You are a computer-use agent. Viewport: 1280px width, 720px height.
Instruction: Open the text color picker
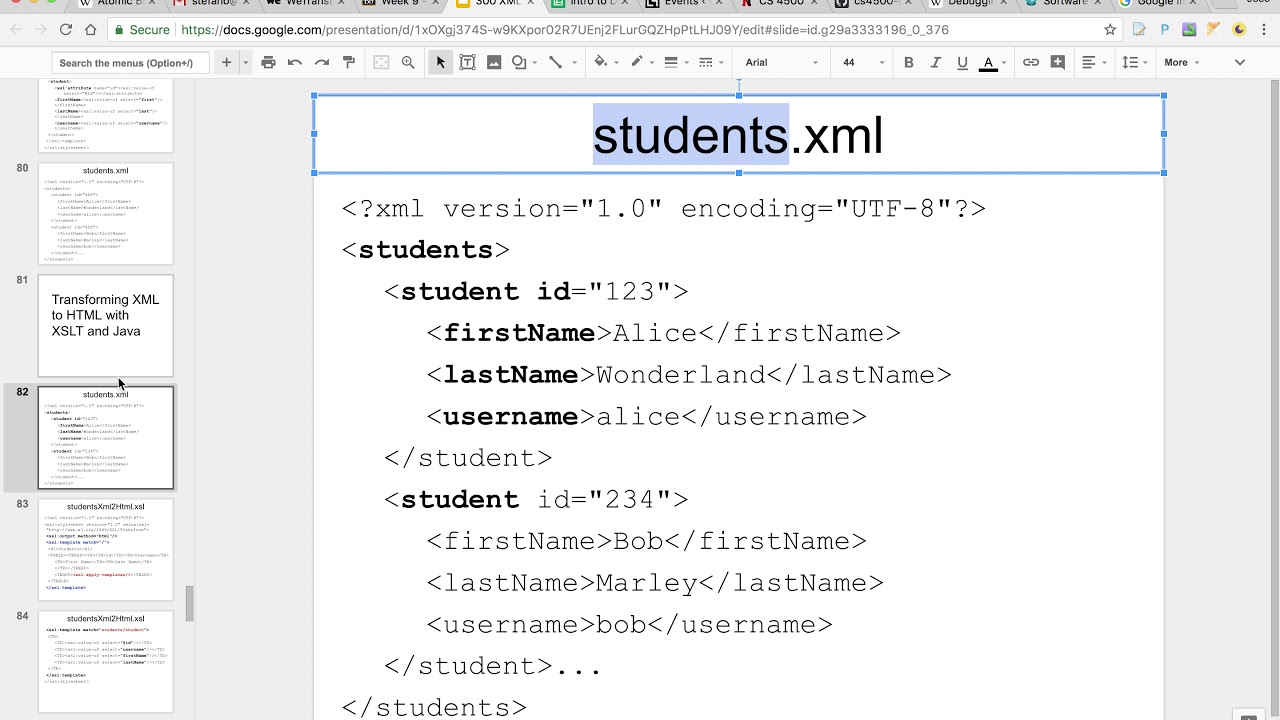tap(989, 62)
